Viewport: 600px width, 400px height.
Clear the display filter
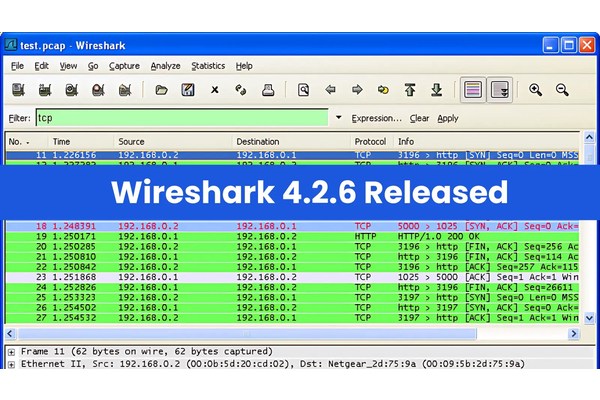pos(419,118)
